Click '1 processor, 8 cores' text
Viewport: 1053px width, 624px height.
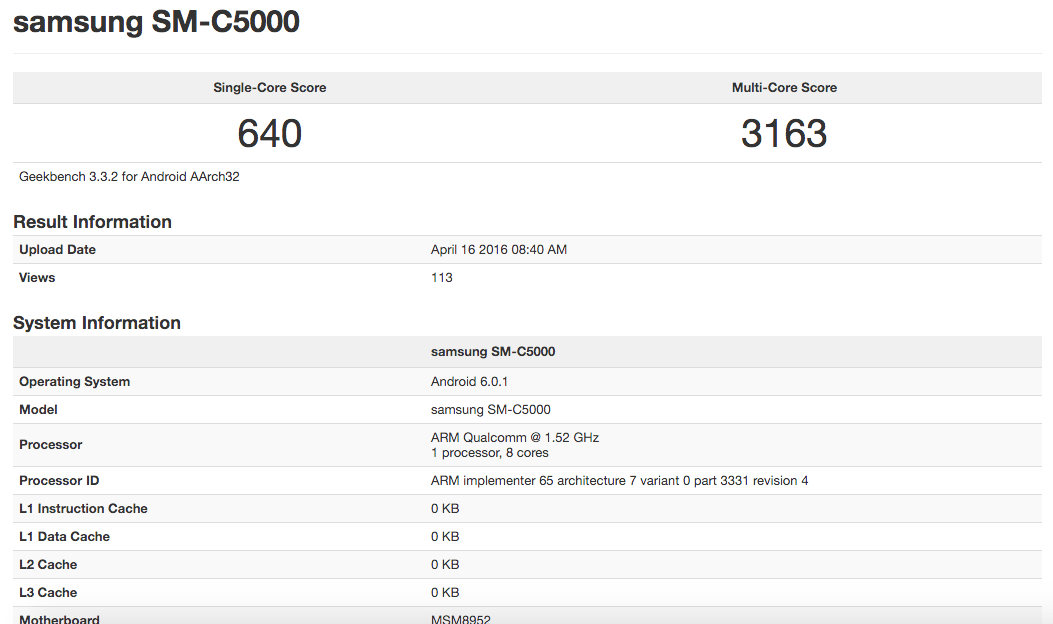coord(490,453)
